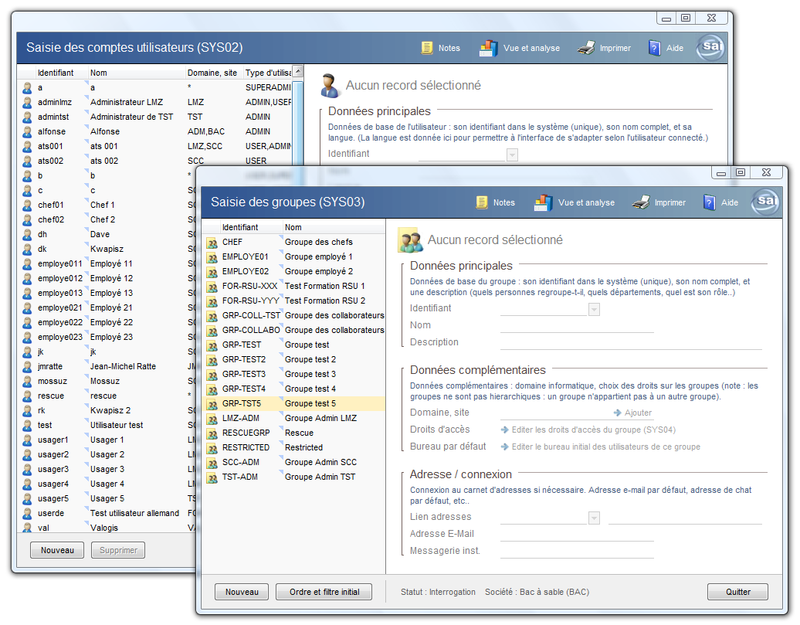800x625 pixels.
Task: Sort groups list by Identifiant column header
Action: 240,228
